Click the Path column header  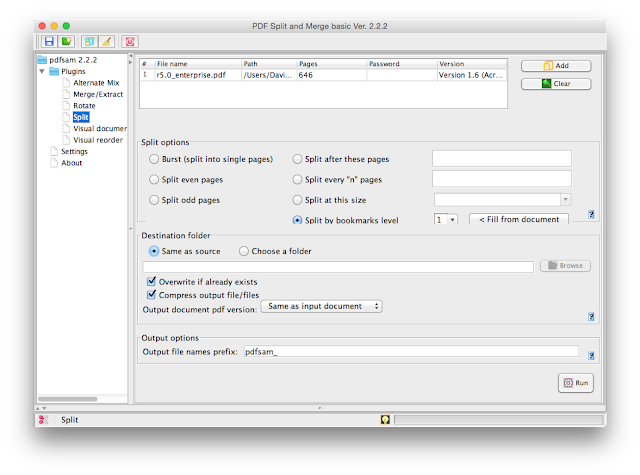[x=269, y=64]
